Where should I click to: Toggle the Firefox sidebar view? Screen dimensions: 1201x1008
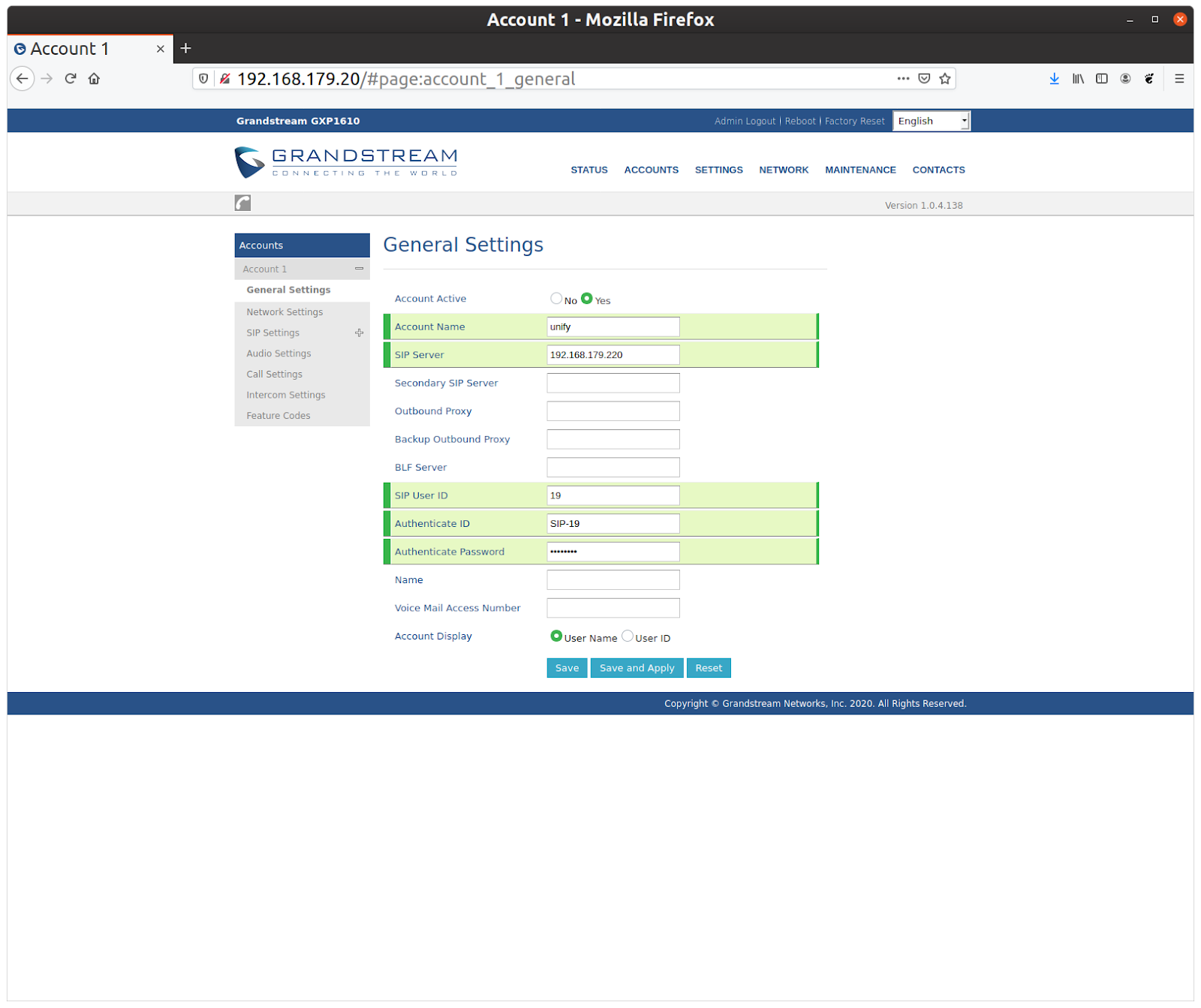click(x=1102, y=79)
